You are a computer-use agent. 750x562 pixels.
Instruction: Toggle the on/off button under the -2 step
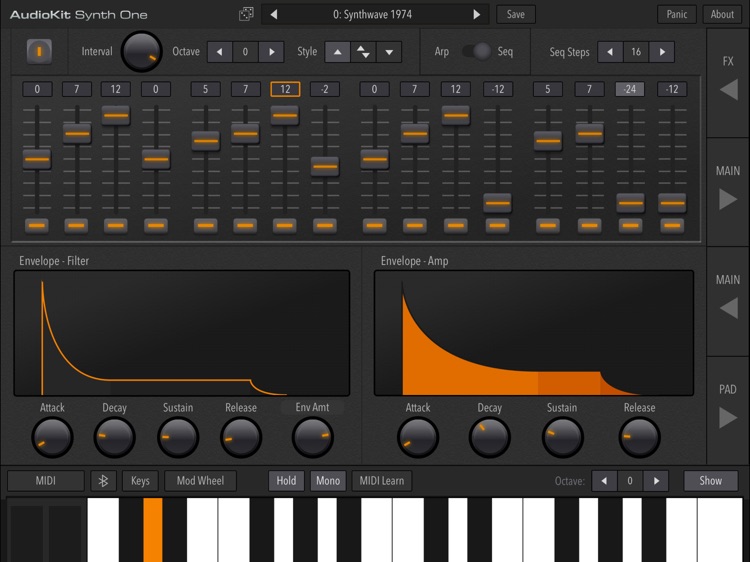point(325,225)
